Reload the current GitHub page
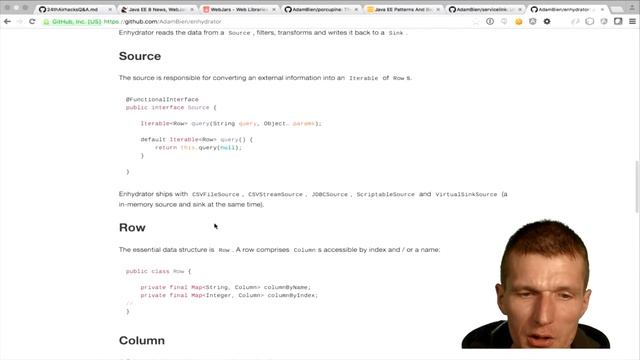640x360 pixels. click(32, 21)
